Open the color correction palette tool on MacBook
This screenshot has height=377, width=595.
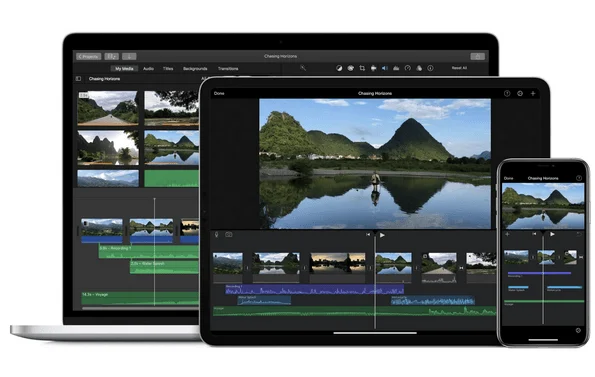351,68
